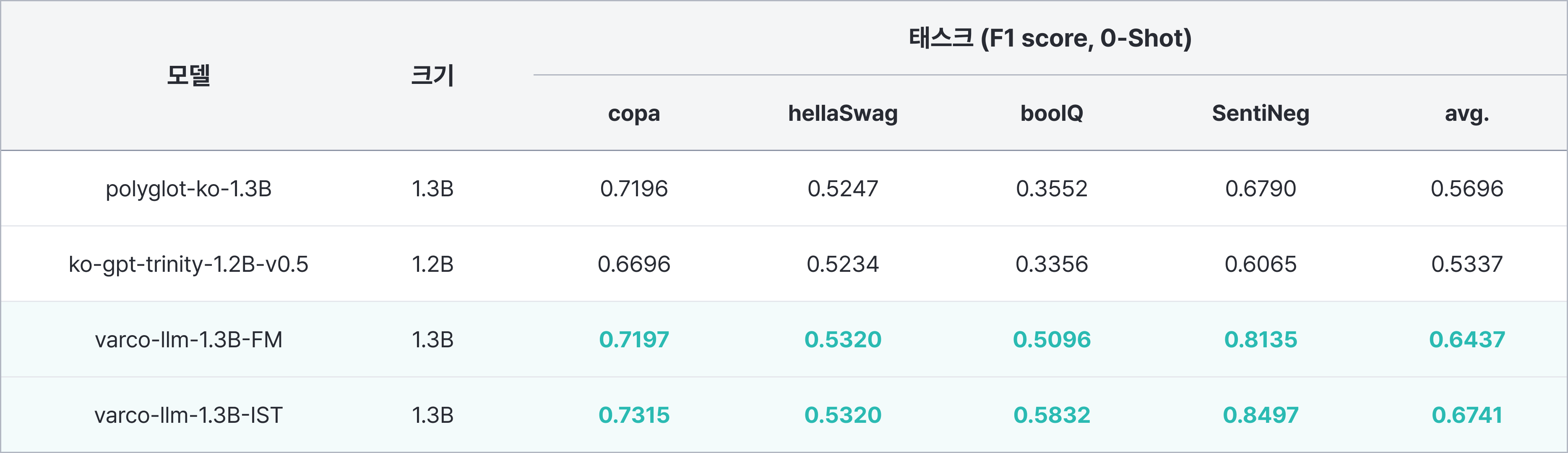Click the boolQ column header
The image size is (1568, 453).
[1051, 113]
